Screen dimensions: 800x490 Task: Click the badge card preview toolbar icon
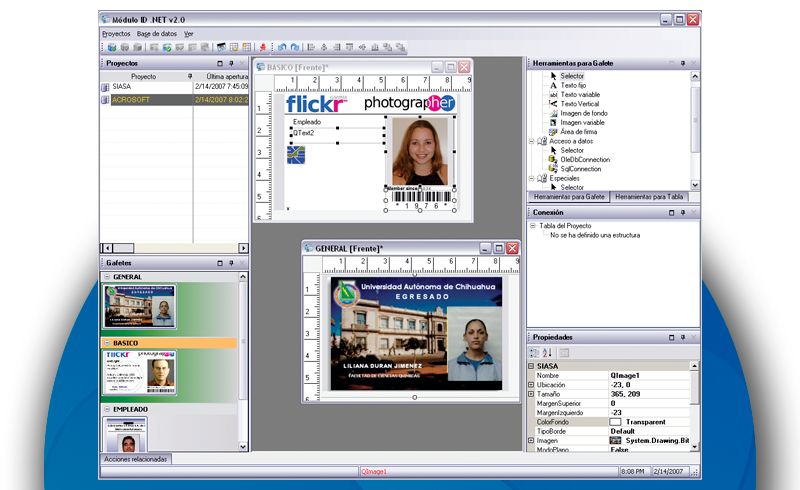click(x=221, y=47)
